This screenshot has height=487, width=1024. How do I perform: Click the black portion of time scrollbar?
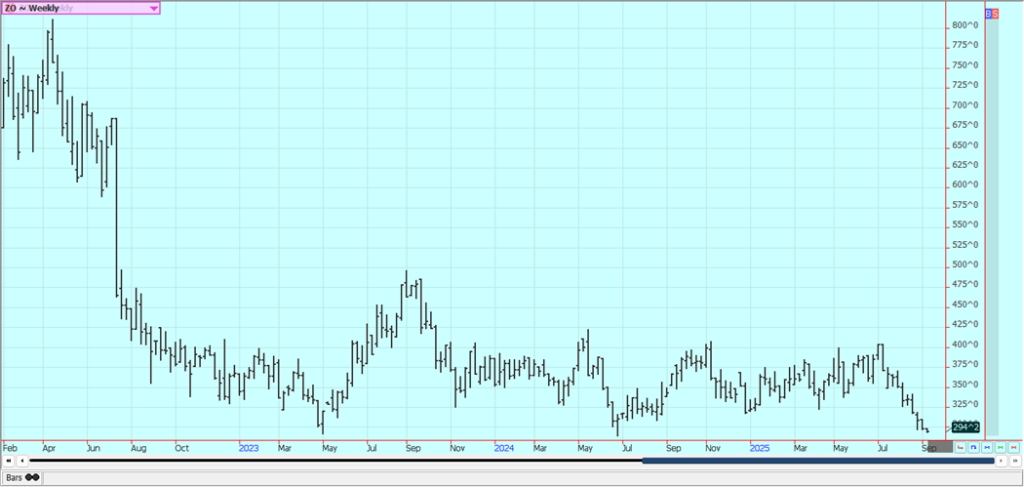click(336, 461)
